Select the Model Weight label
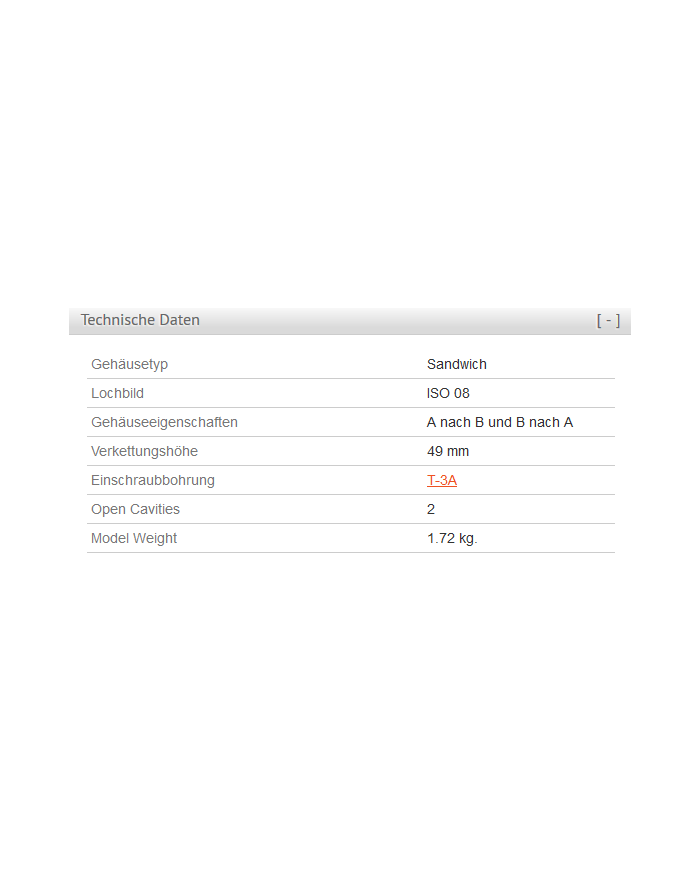The image size is (700, 869). tap(133, 538)
